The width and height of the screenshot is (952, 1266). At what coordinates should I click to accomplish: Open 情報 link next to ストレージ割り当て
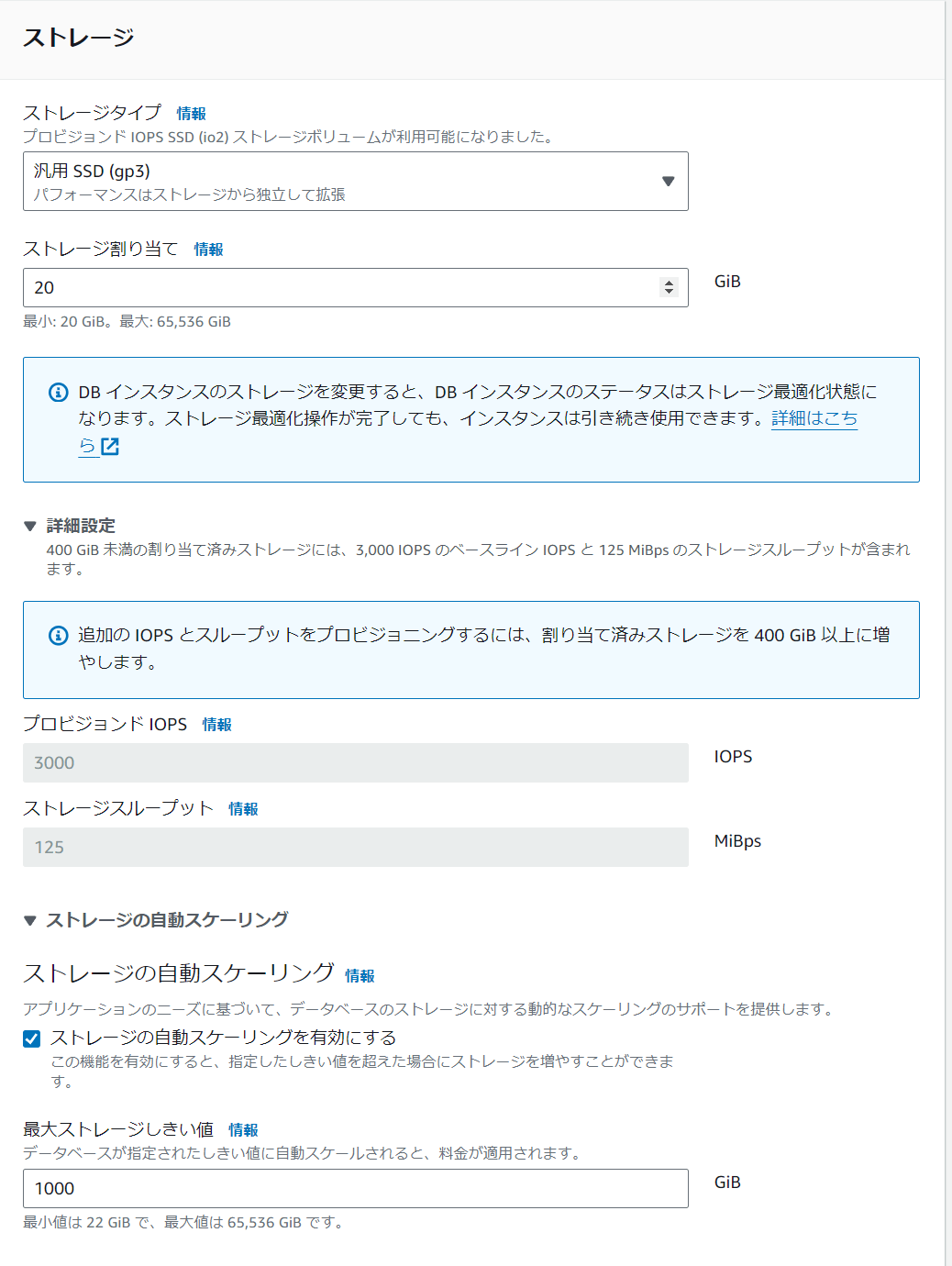coord(208,250)
